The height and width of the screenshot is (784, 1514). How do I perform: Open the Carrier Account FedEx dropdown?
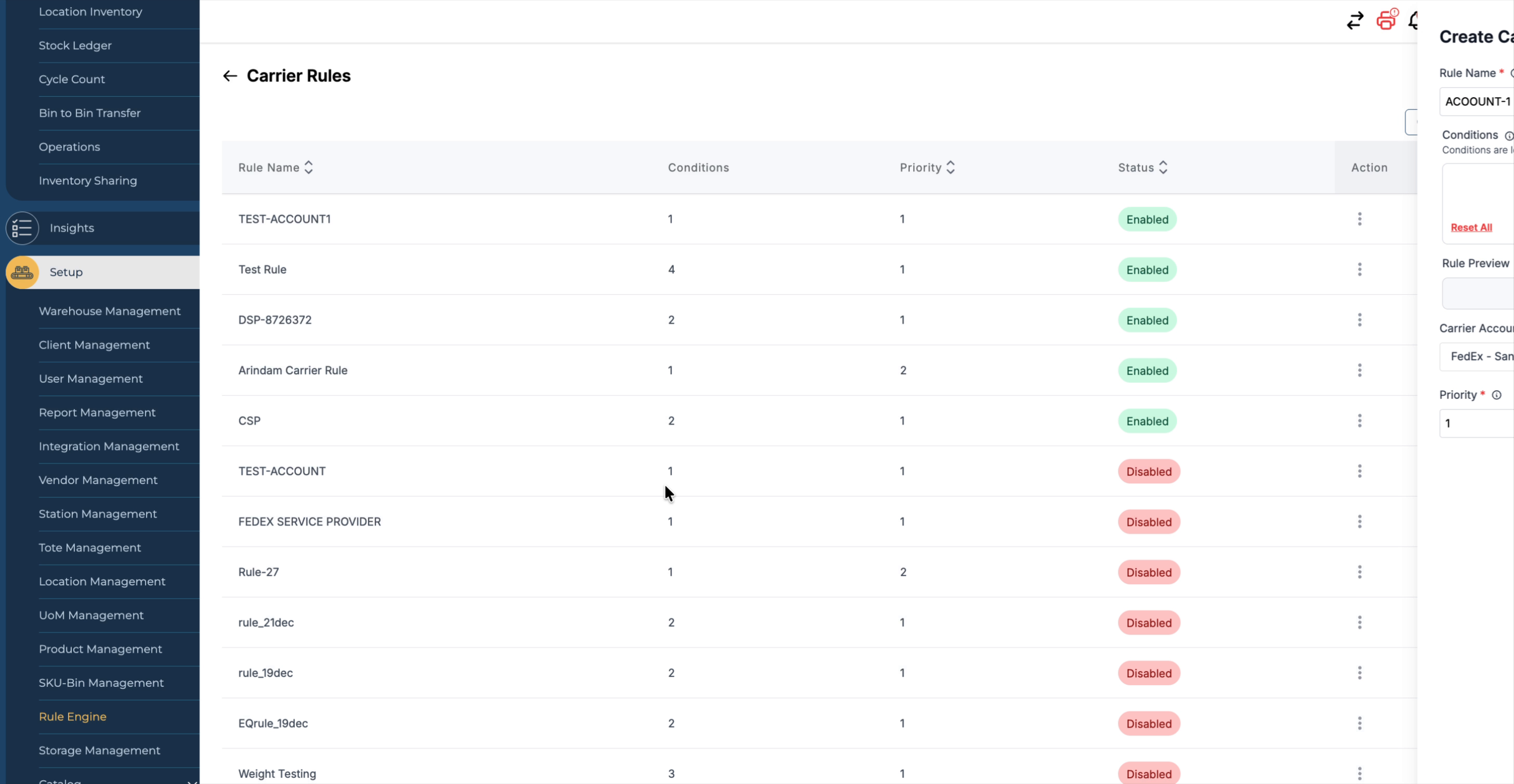coord(1477,357)
